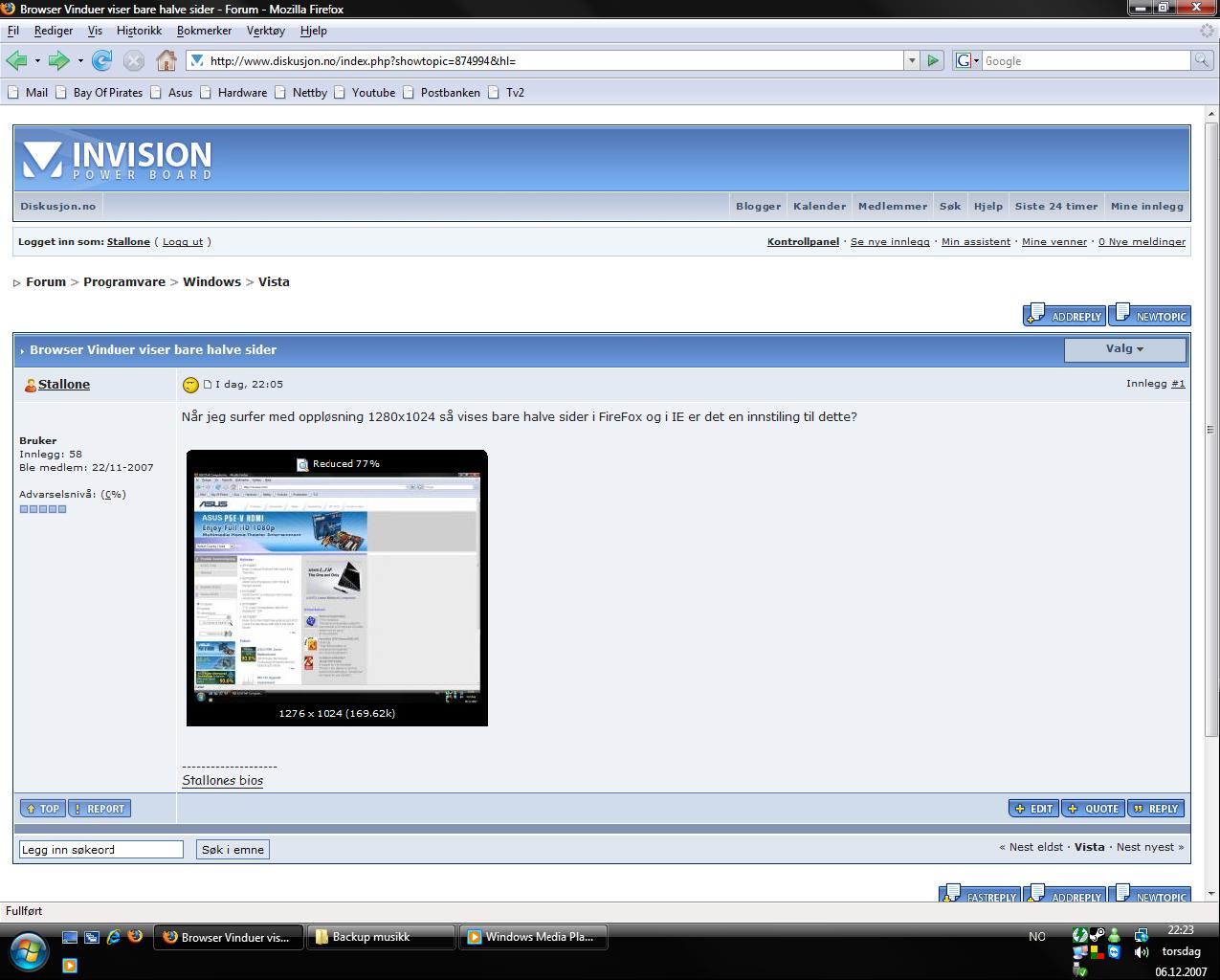
Task: Click the Se nye innlegg link
Action: pos(890,242)
